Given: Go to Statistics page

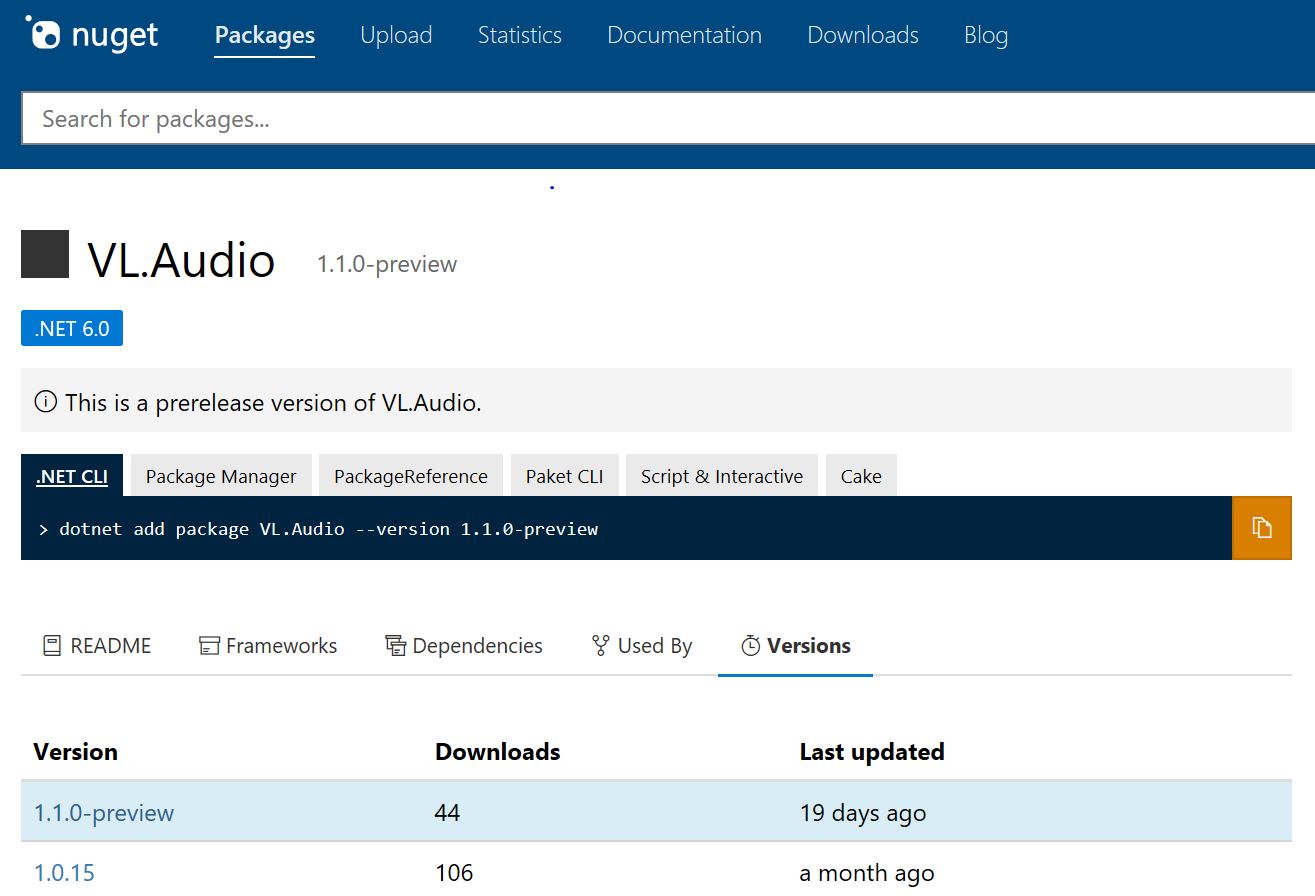Looking at the screenshot, I should (x=520, y=35).
